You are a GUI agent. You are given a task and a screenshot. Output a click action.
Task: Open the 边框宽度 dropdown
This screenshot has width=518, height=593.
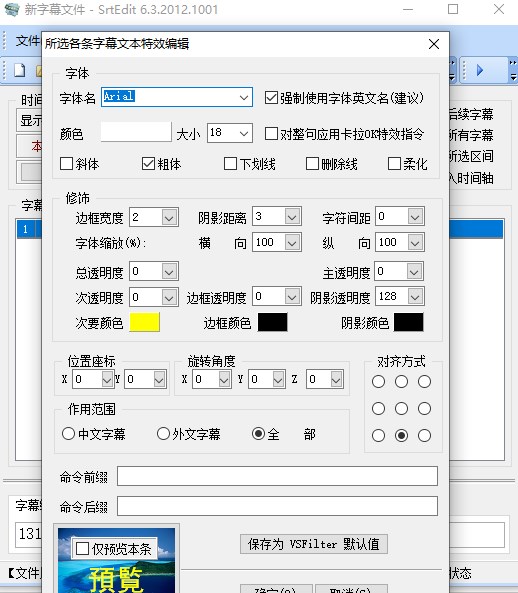point(169,217)
